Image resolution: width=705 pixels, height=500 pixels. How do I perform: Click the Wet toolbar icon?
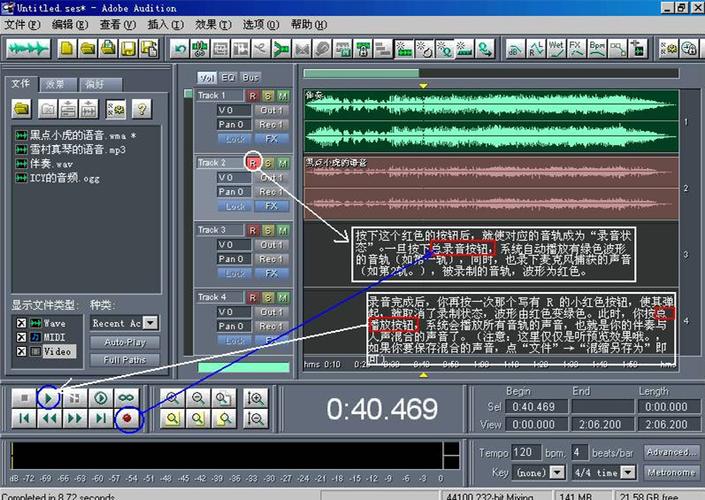[556, 49]
